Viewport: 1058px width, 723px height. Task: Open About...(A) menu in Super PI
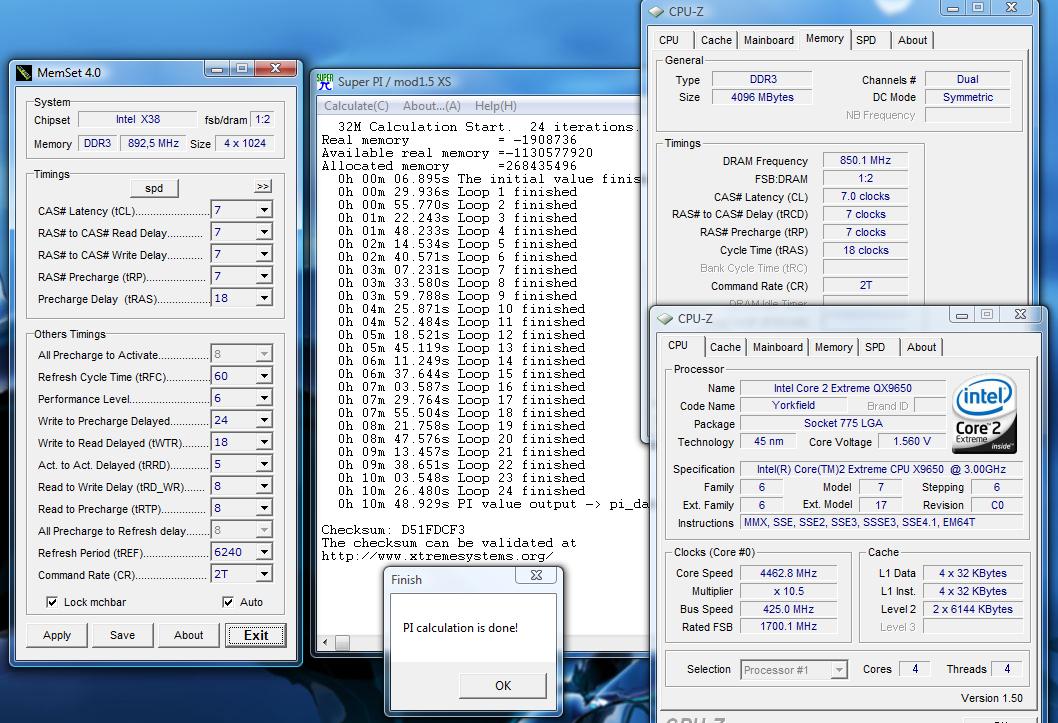pos(432,106)
